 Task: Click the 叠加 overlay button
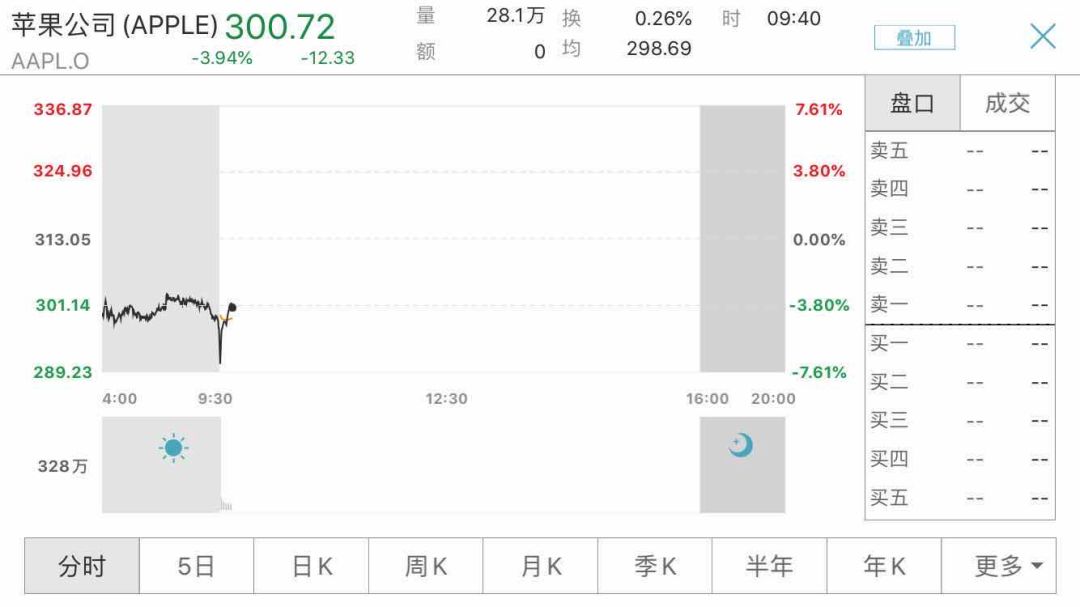tap(914, 38)
